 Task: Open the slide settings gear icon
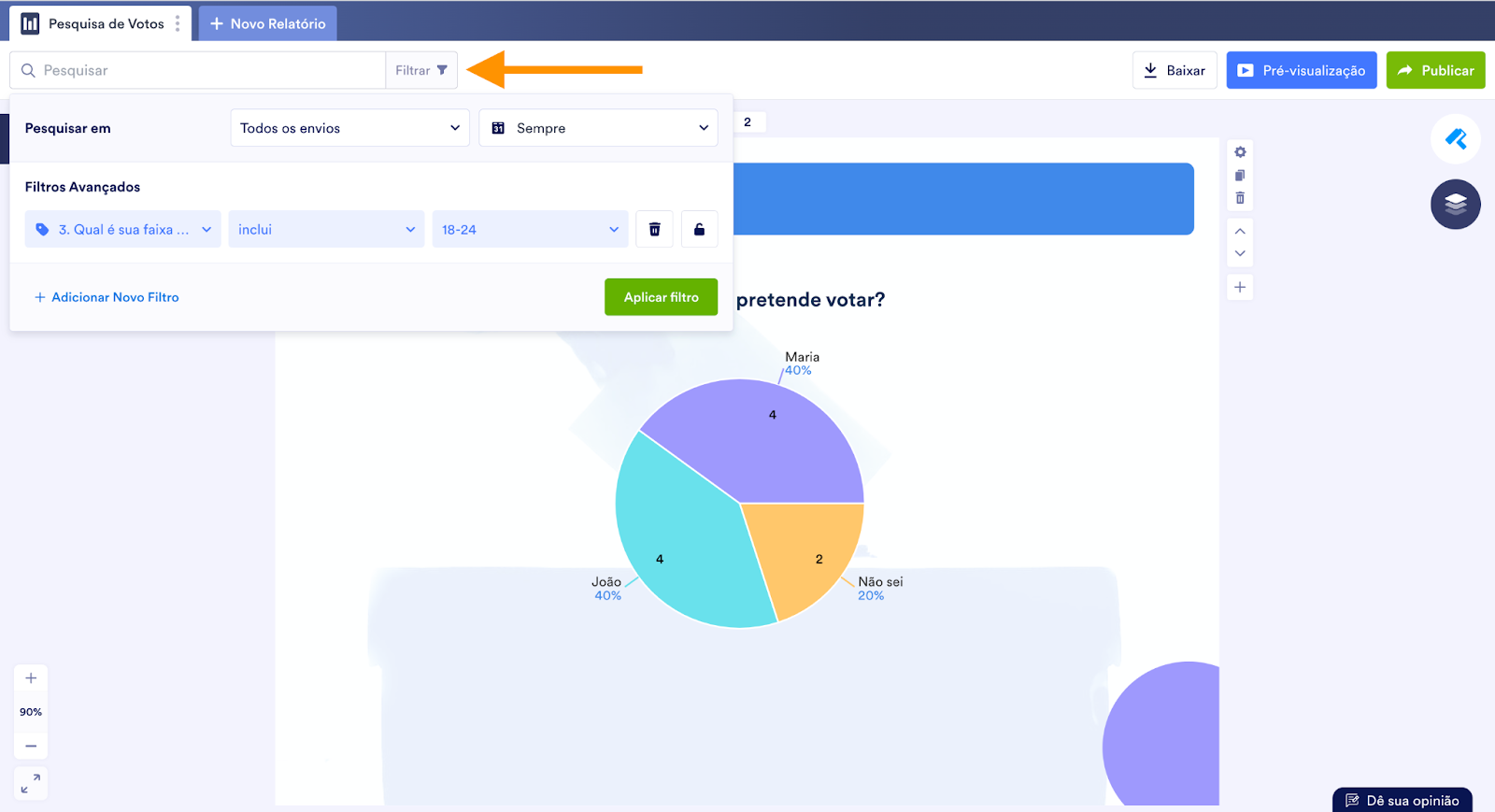tap(1240, 152)
